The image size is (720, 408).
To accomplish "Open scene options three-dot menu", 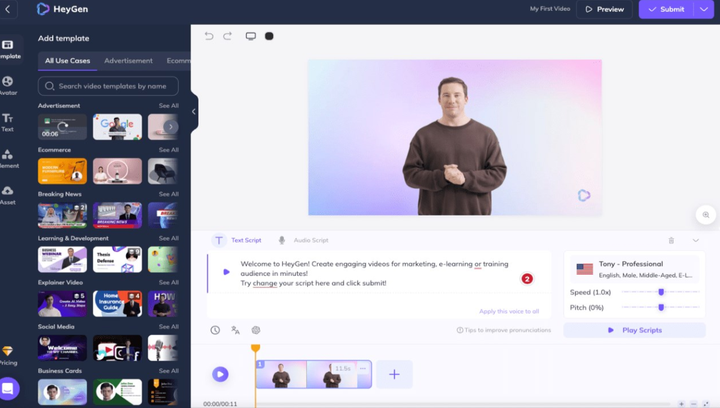I will click(x=363, y=368).
